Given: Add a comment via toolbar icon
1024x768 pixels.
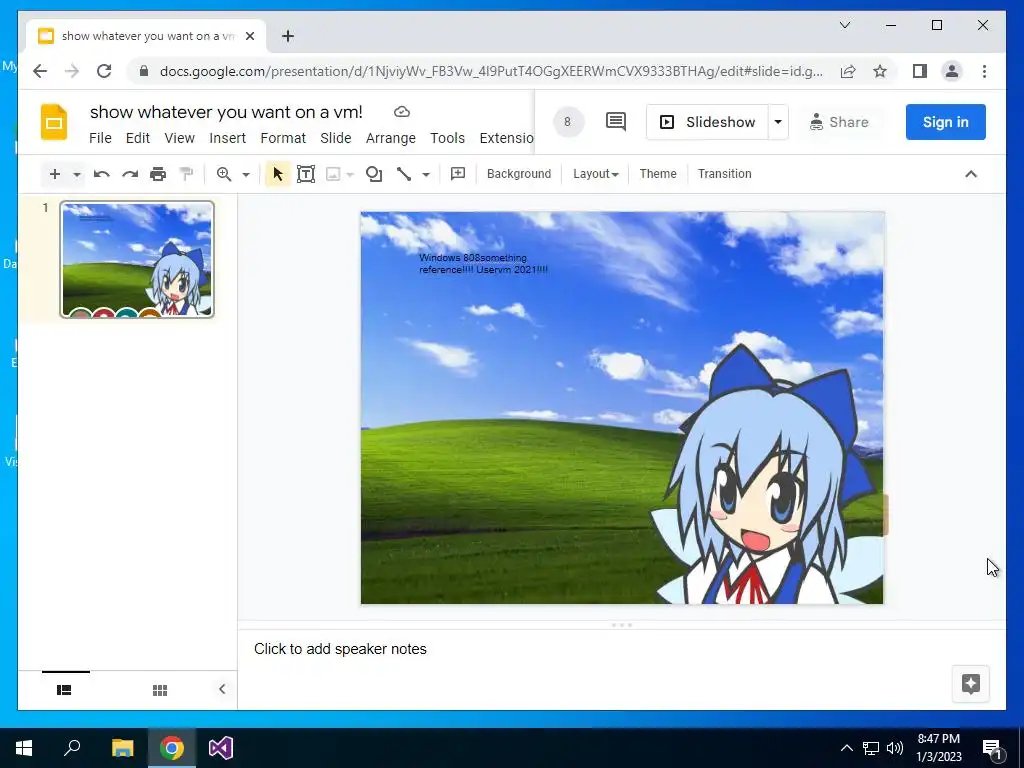Looking at the screenshot, I should point(458,174).
